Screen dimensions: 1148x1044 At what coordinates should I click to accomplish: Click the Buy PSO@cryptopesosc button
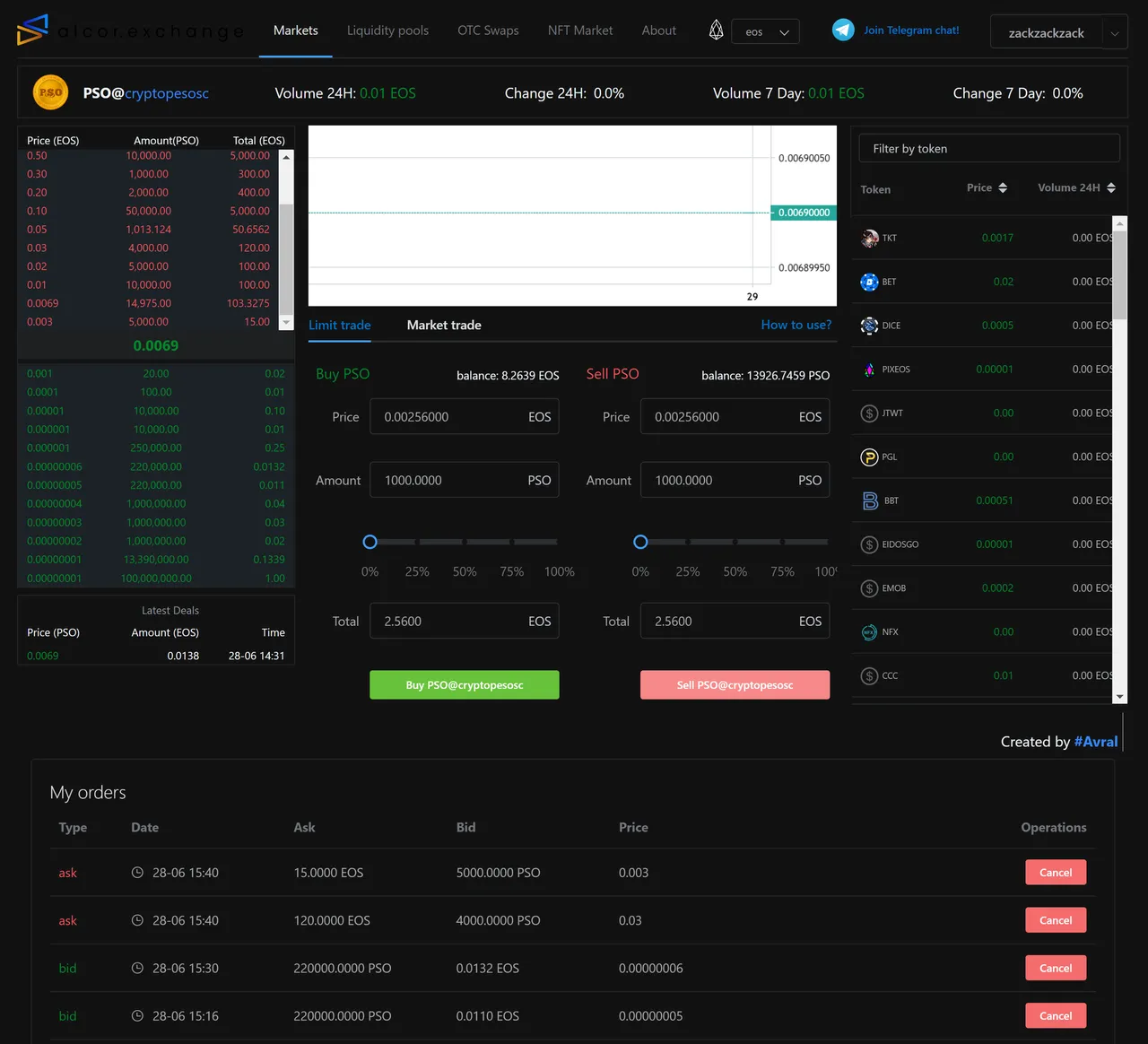click(x=465, y=685)
